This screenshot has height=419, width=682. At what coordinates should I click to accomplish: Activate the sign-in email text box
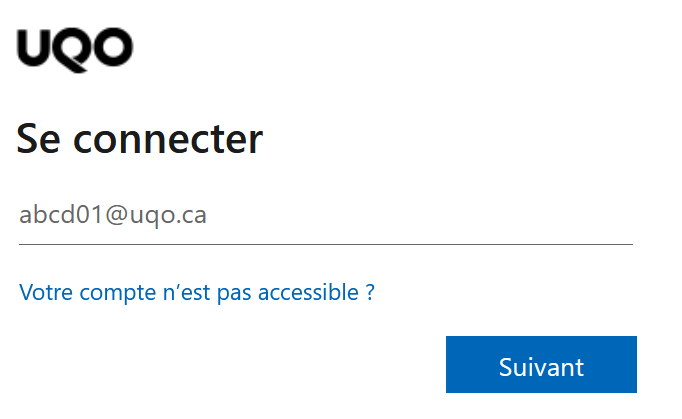click(325, 216)
